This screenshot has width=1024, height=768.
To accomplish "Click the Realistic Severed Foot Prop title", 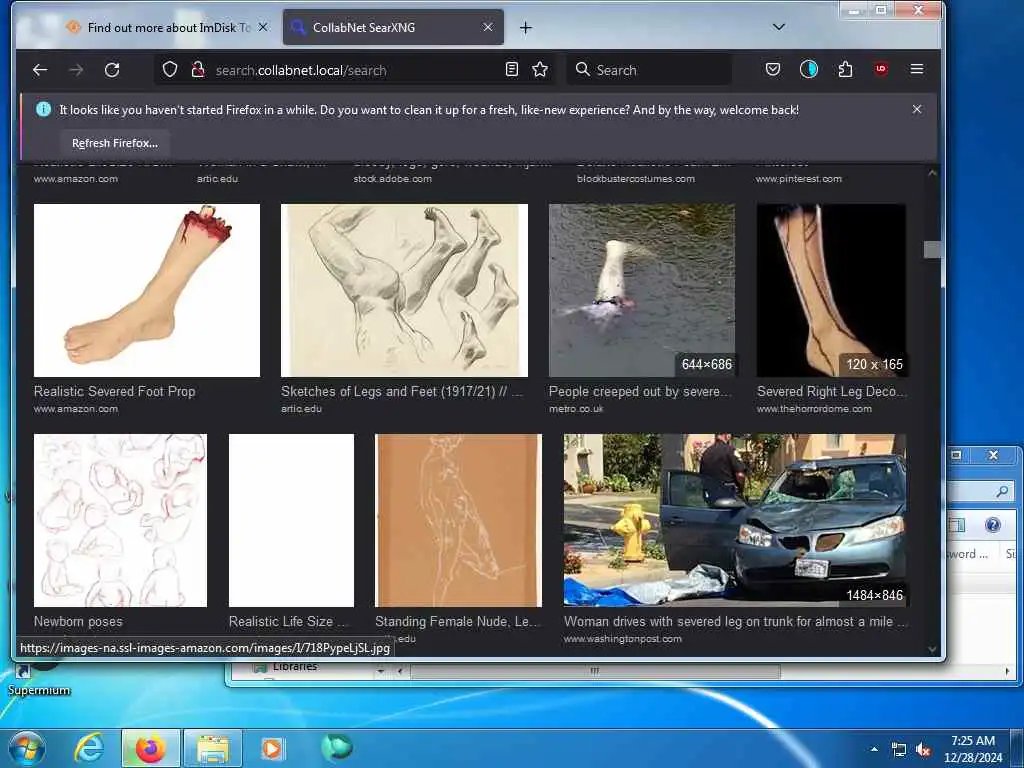I will click(x=114, y=391).
